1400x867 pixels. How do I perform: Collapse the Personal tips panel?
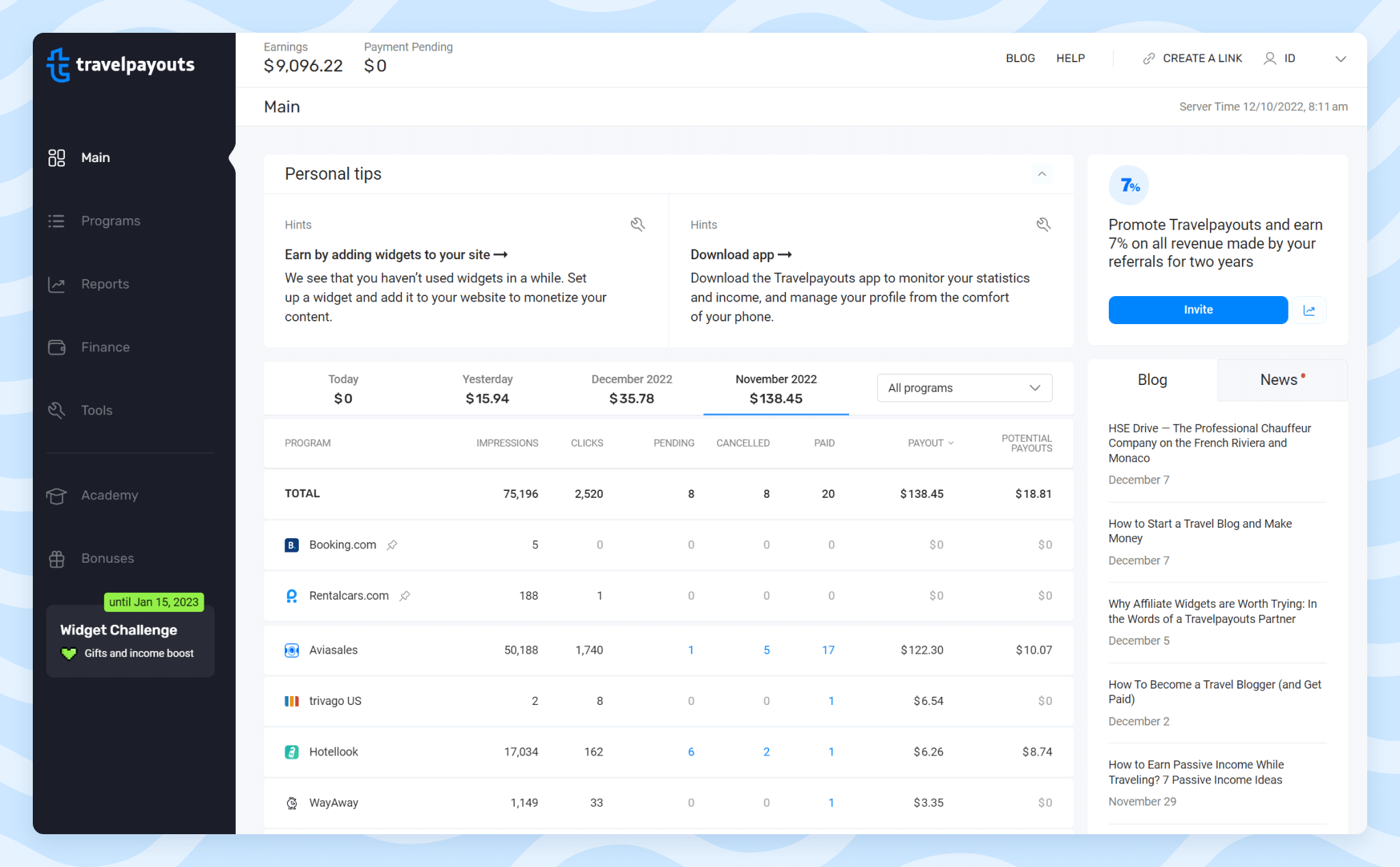click(1042, 174)
